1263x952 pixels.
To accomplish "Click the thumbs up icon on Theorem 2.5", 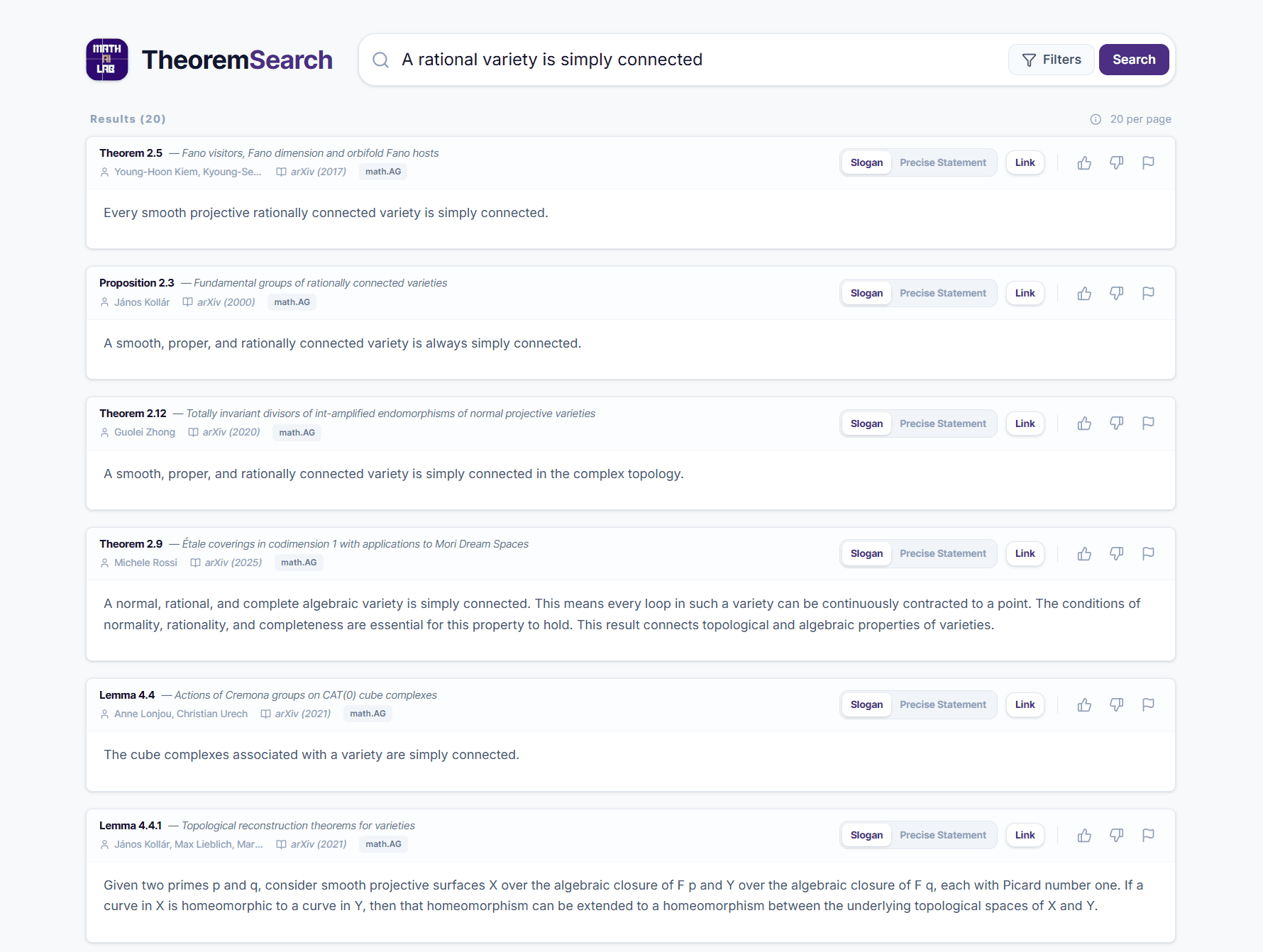I will point(1084,162).
